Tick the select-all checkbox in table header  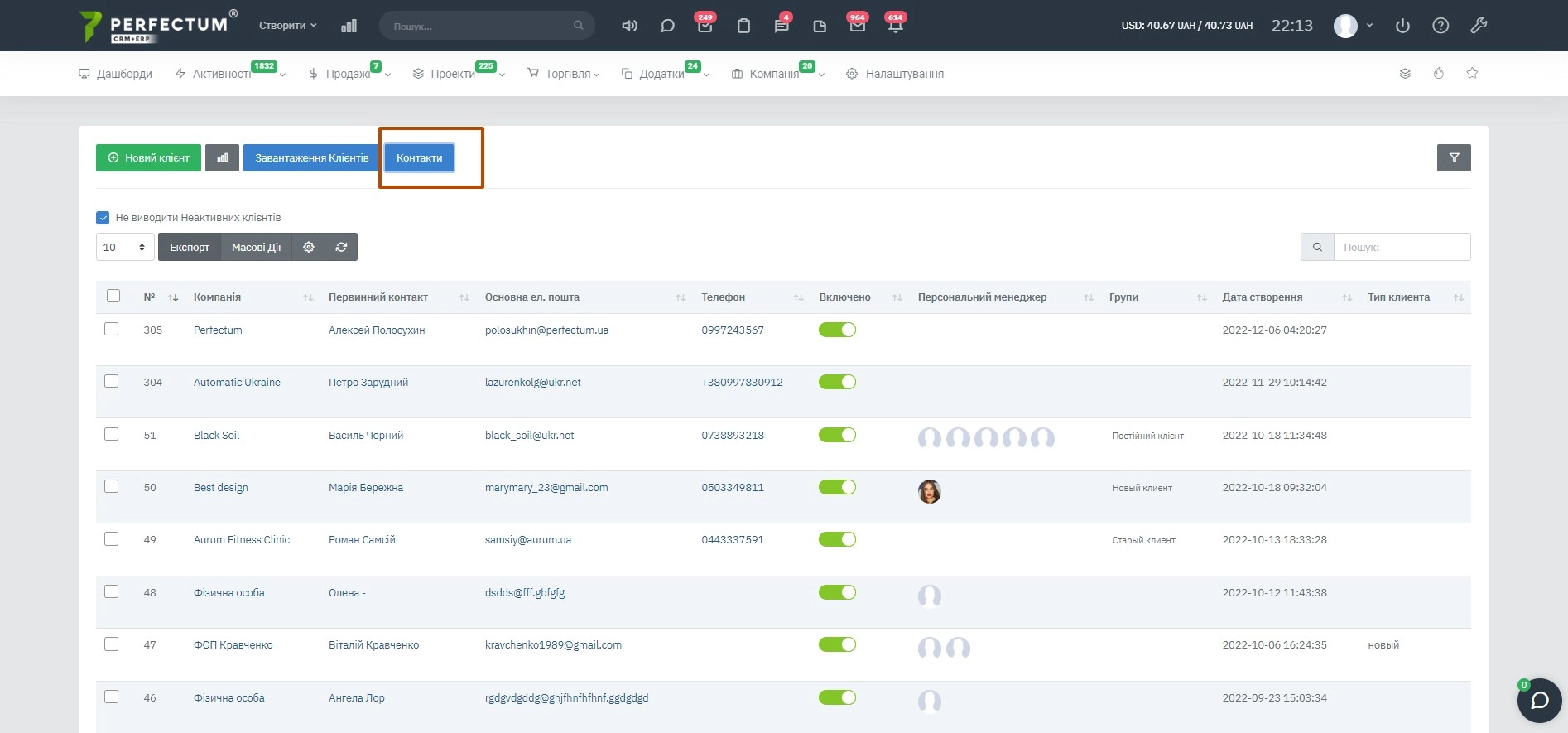pyautogui.click(x=113, y=296)
